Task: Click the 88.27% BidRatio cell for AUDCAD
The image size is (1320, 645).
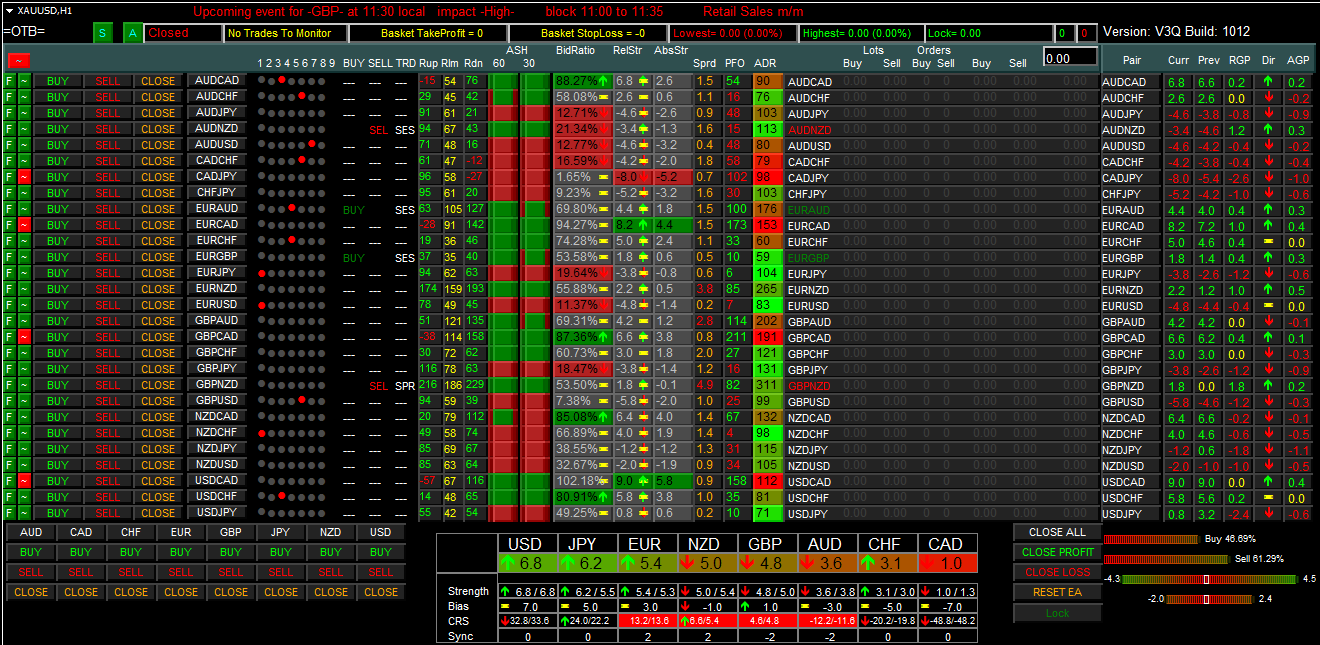Action: pos(582,81)
